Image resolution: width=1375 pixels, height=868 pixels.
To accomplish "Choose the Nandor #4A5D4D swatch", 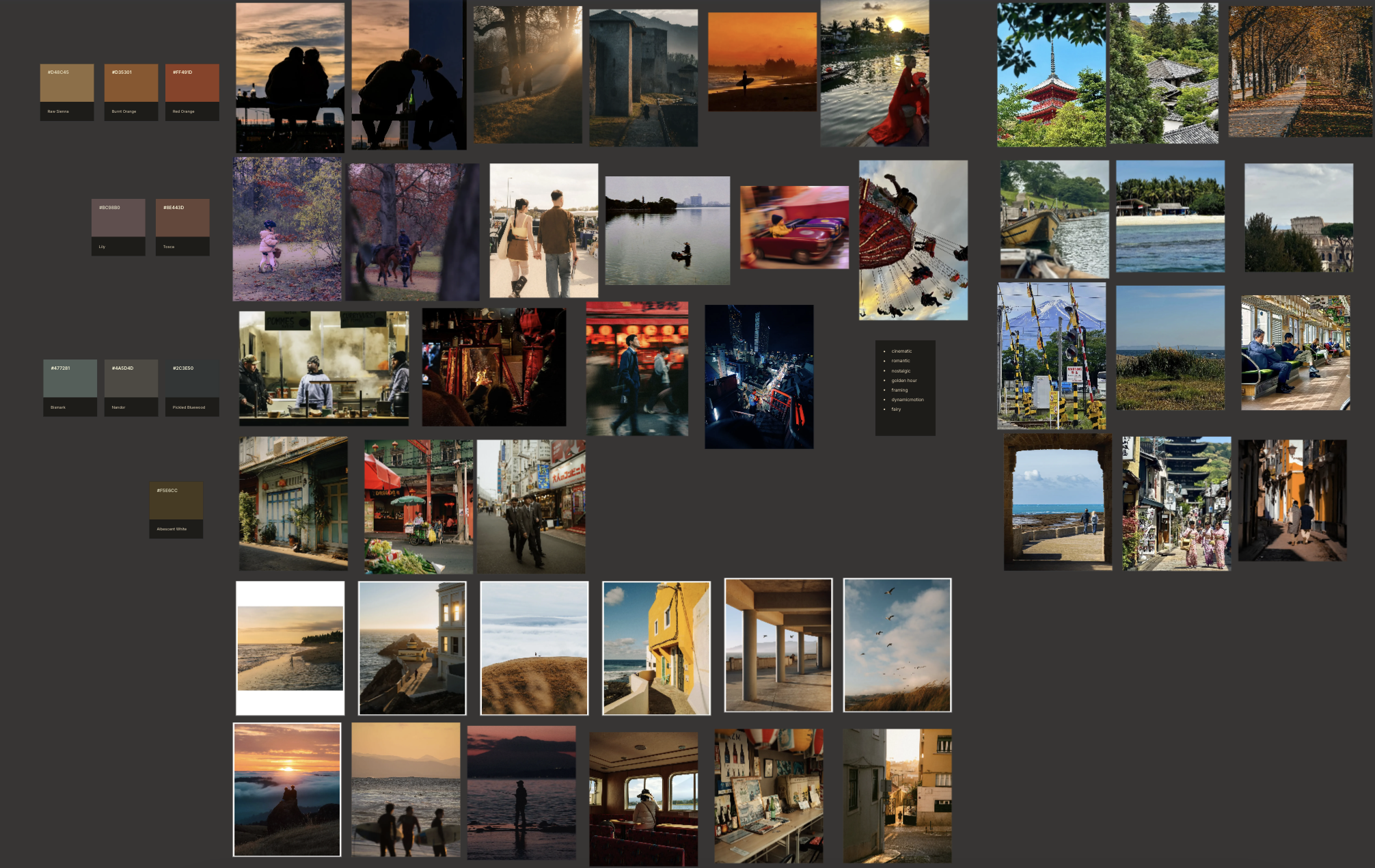I will 131,388.
